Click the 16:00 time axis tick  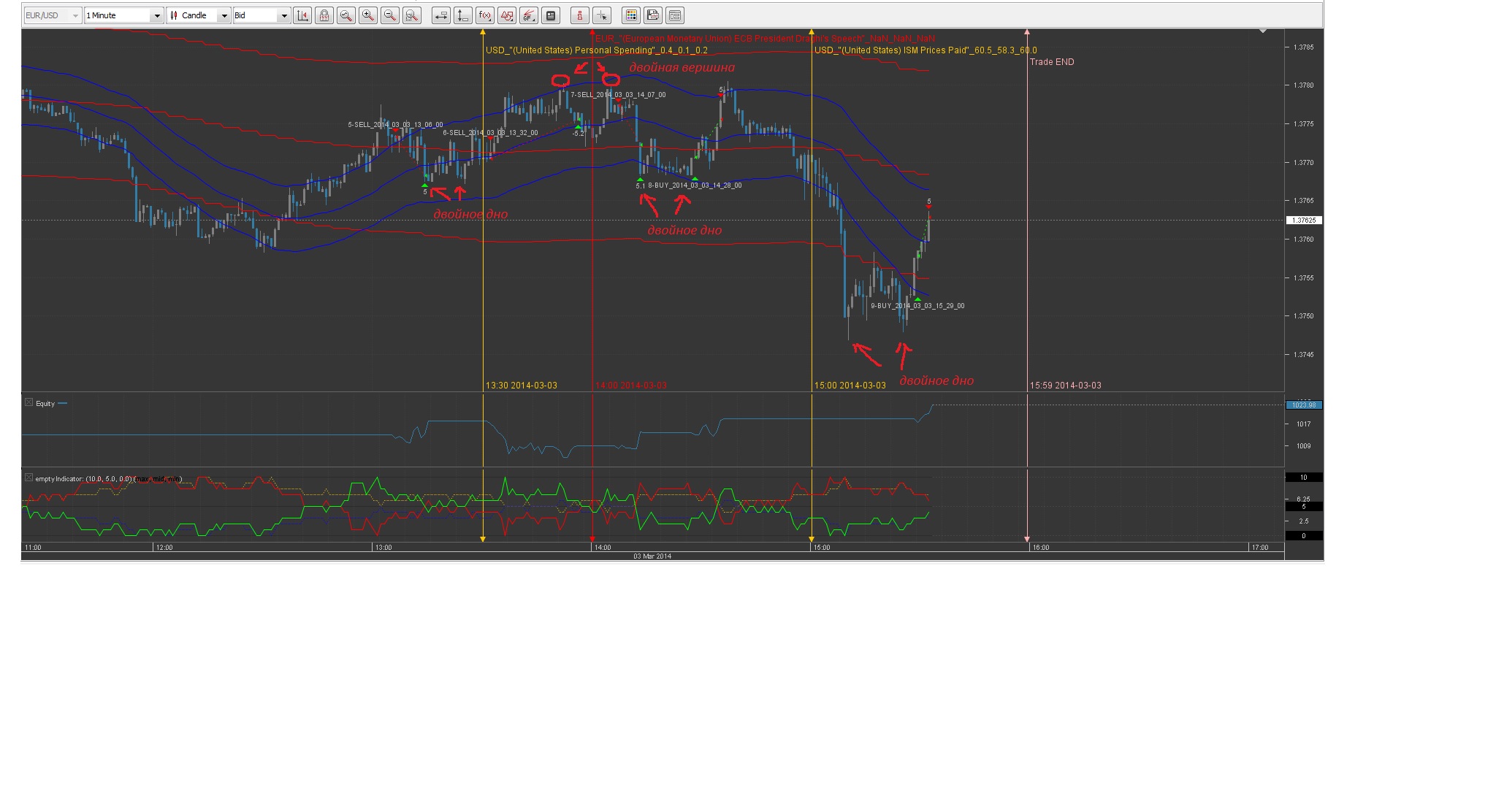[1041, 548]
